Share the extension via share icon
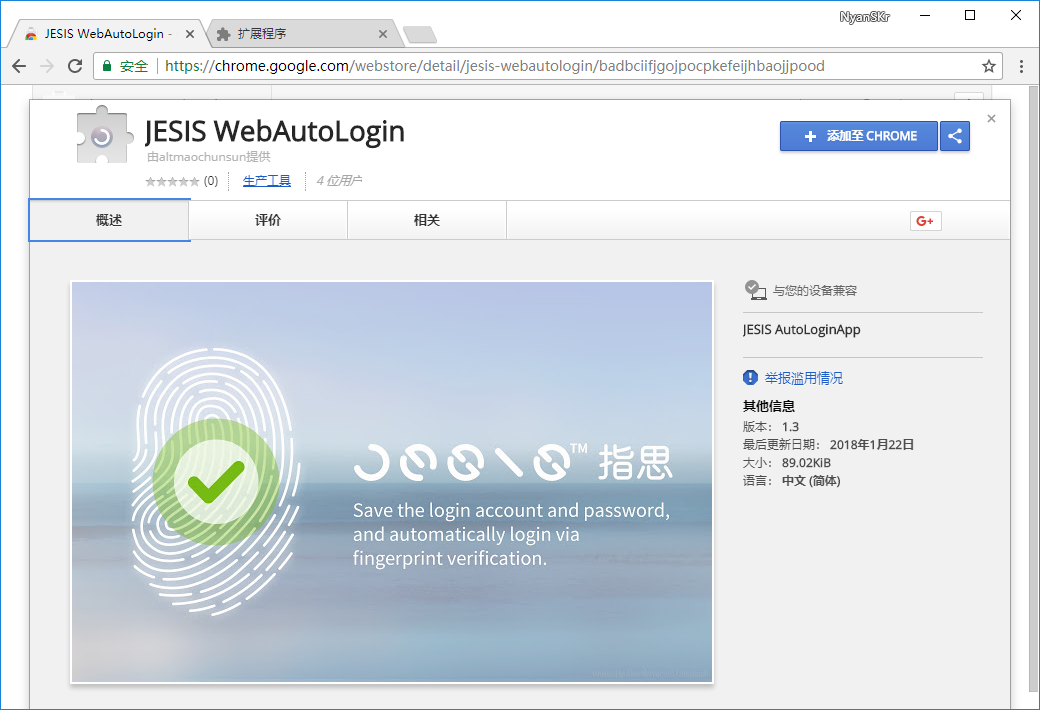Screen dimensions: 1040x710 (x=955, y=136)
